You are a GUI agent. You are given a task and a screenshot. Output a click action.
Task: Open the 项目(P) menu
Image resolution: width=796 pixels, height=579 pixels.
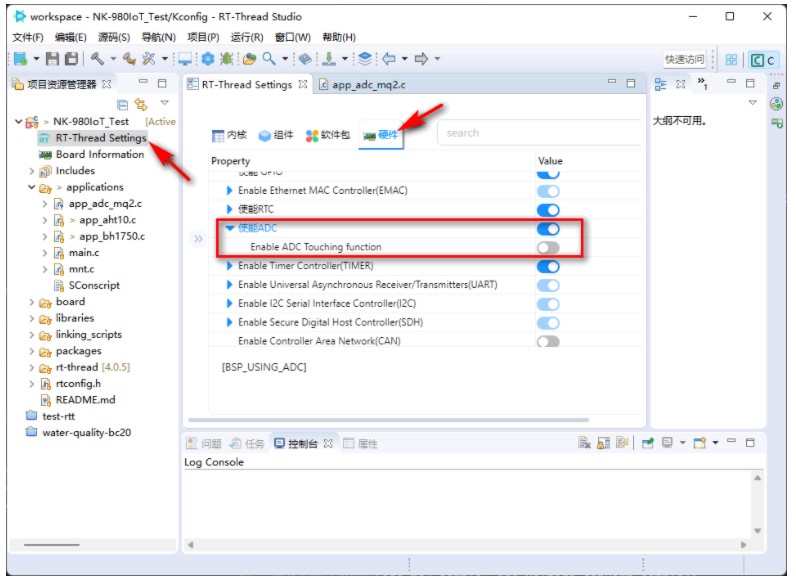tap(203, 37)
